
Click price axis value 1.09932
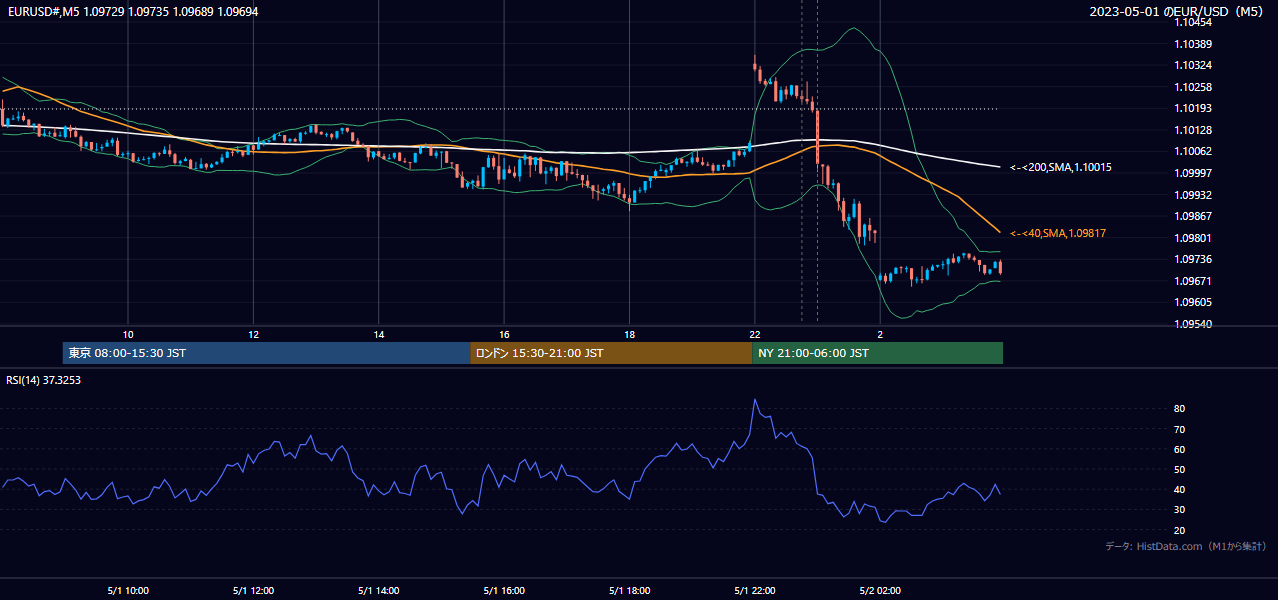point(1193,195)
